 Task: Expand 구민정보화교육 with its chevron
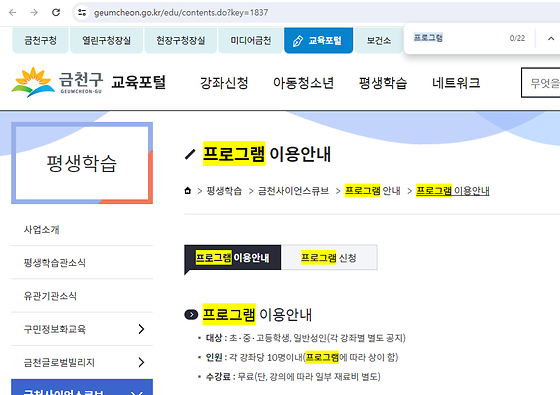click(x=141, y=329)
